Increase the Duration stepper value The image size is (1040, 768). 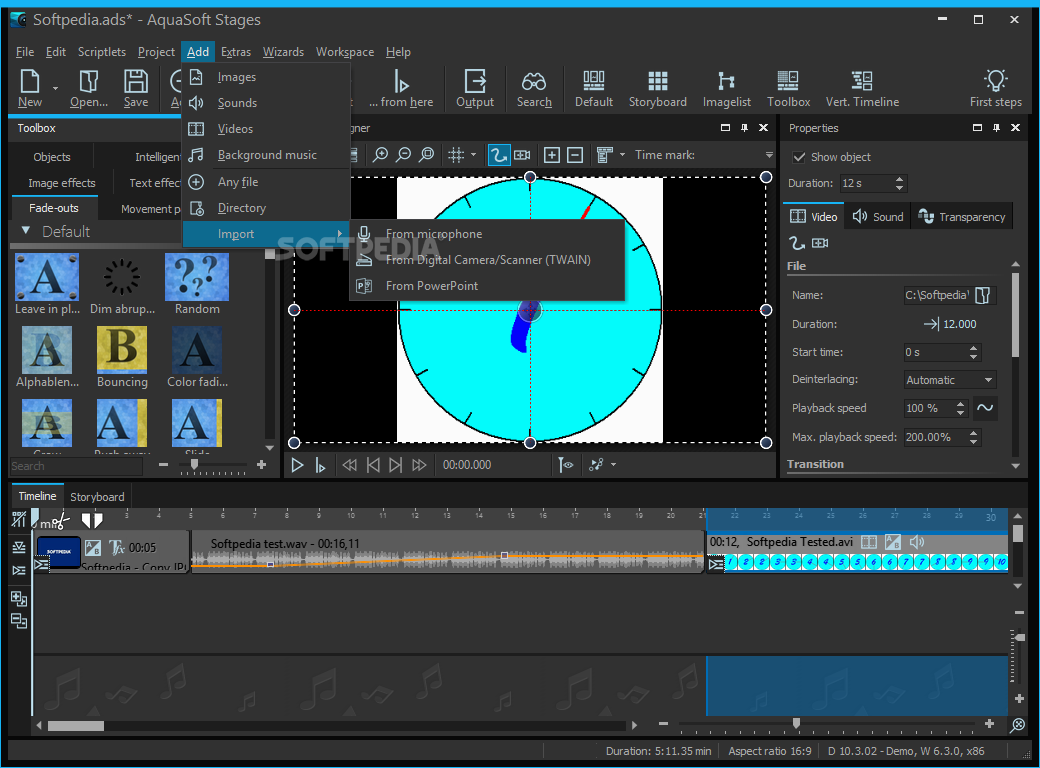coord(899,179)
